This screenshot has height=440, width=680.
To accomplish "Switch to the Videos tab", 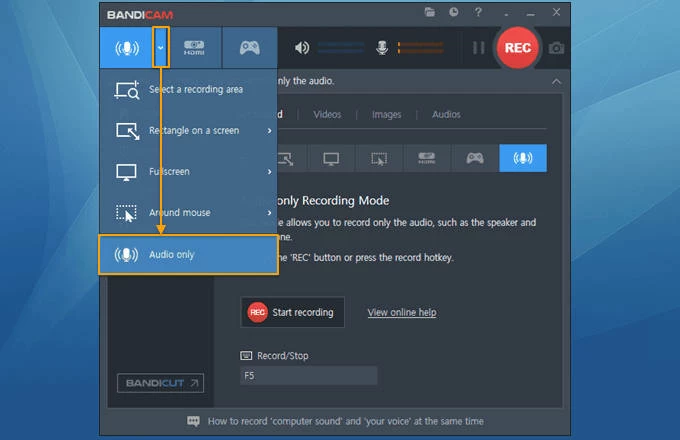I will 327,114.
